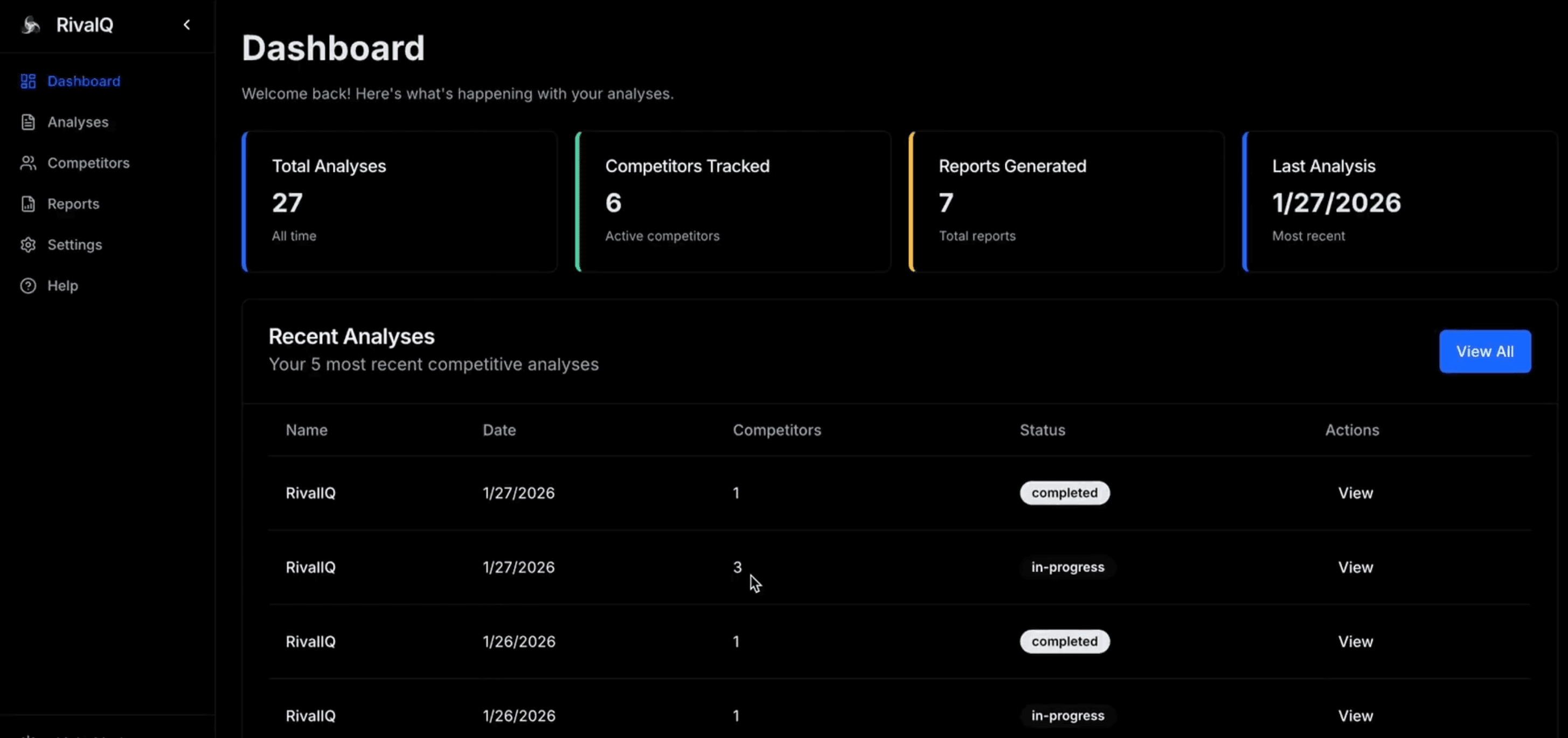Open Competitors from the sidebar menu
Screen dimensions: 1568x738
point(88,163)
